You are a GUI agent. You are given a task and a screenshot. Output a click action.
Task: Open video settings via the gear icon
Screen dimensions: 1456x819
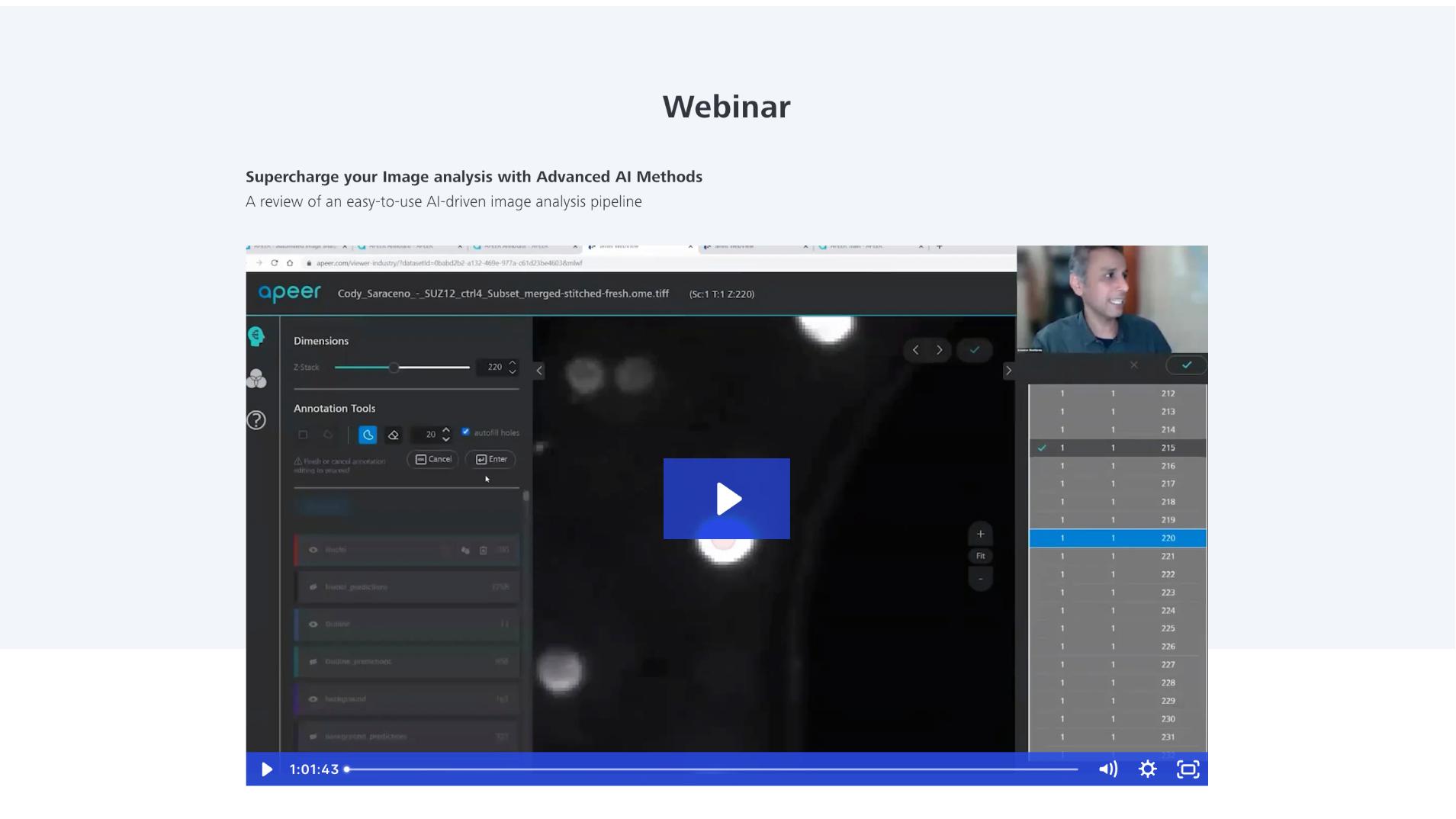coord(1147,769)
